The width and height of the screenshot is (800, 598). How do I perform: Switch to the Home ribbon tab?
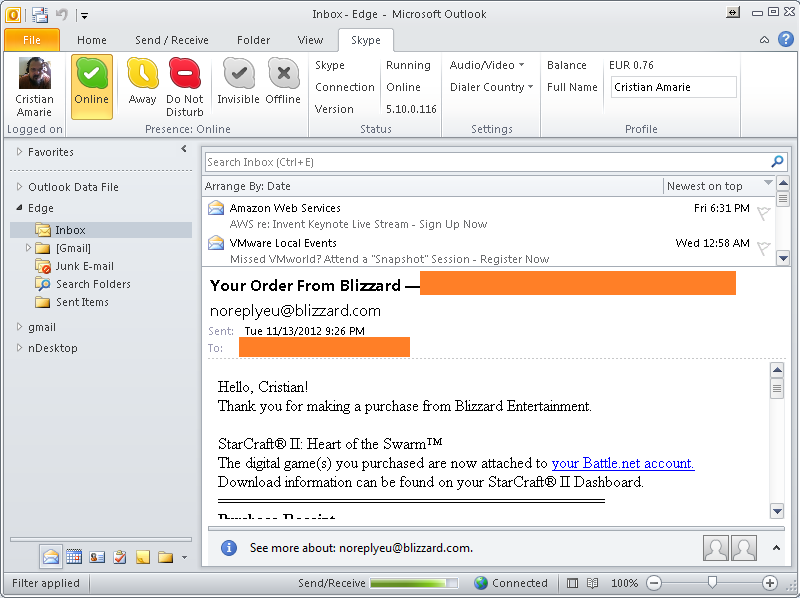[x=92, y=40]
